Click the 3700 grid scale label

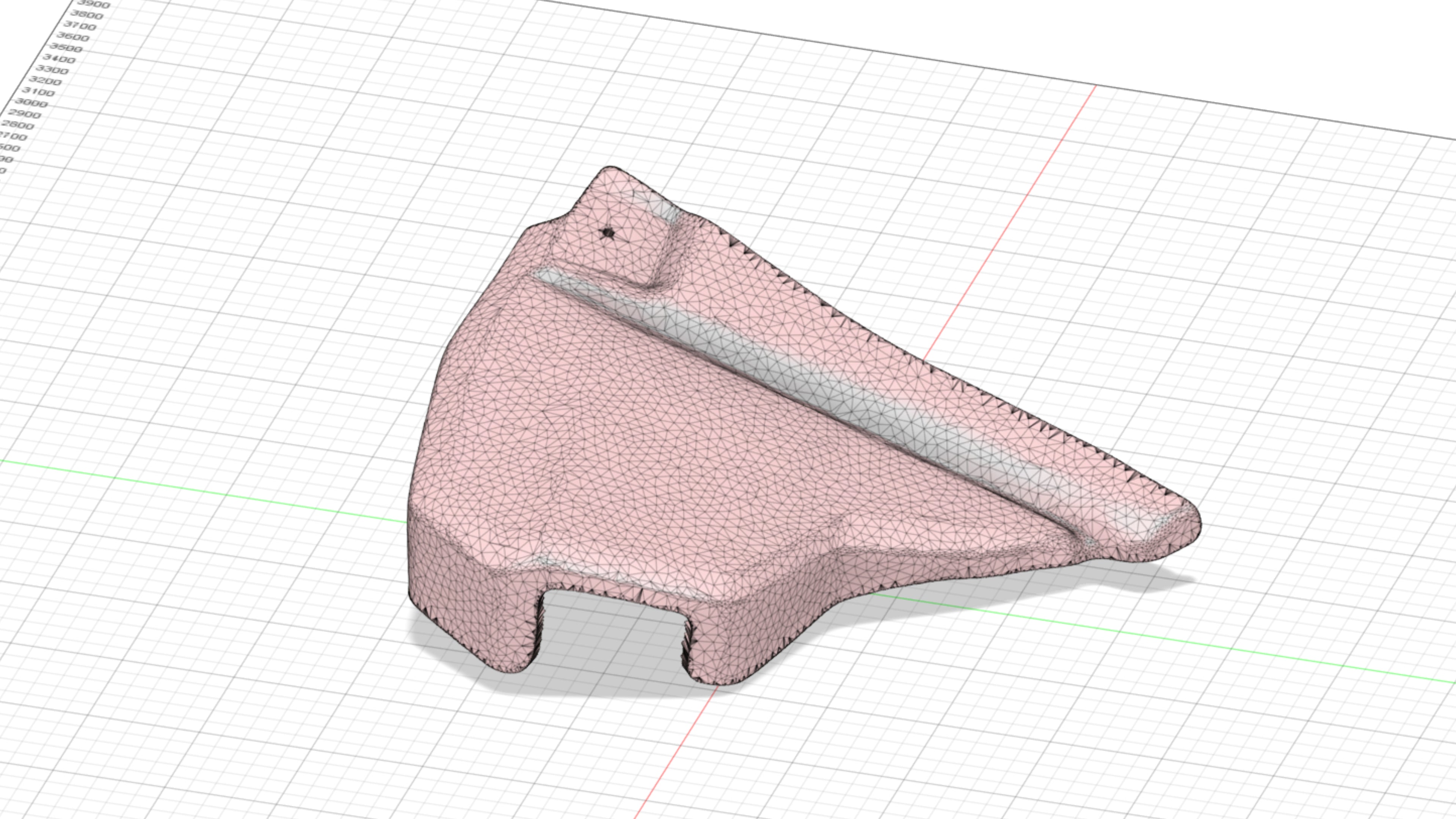tap(80, 26)
